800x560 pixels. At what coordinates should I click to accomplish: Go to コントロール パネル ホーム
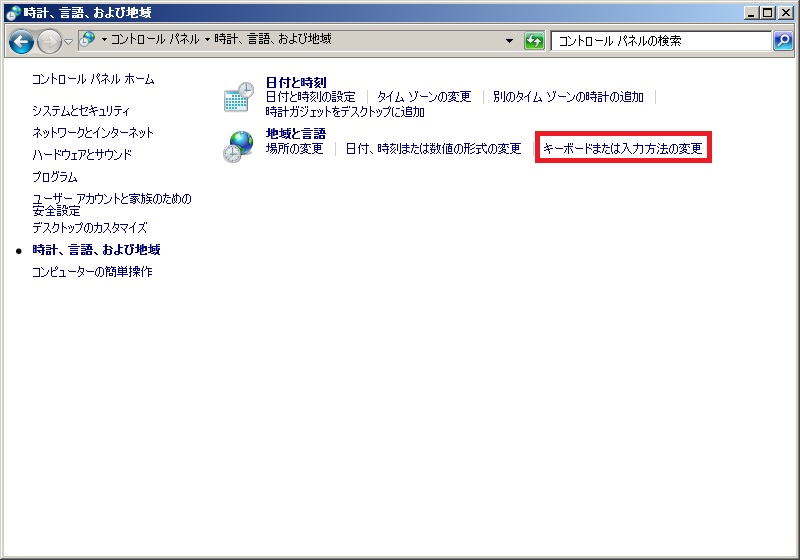click(93, 79)
